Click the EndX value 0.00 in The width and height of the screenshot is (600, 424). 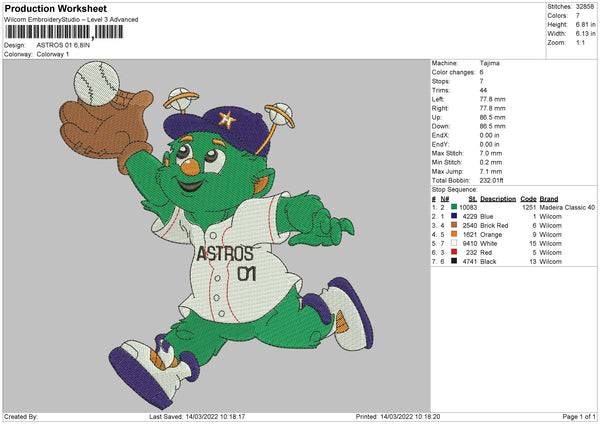click(x=489, y=135)
